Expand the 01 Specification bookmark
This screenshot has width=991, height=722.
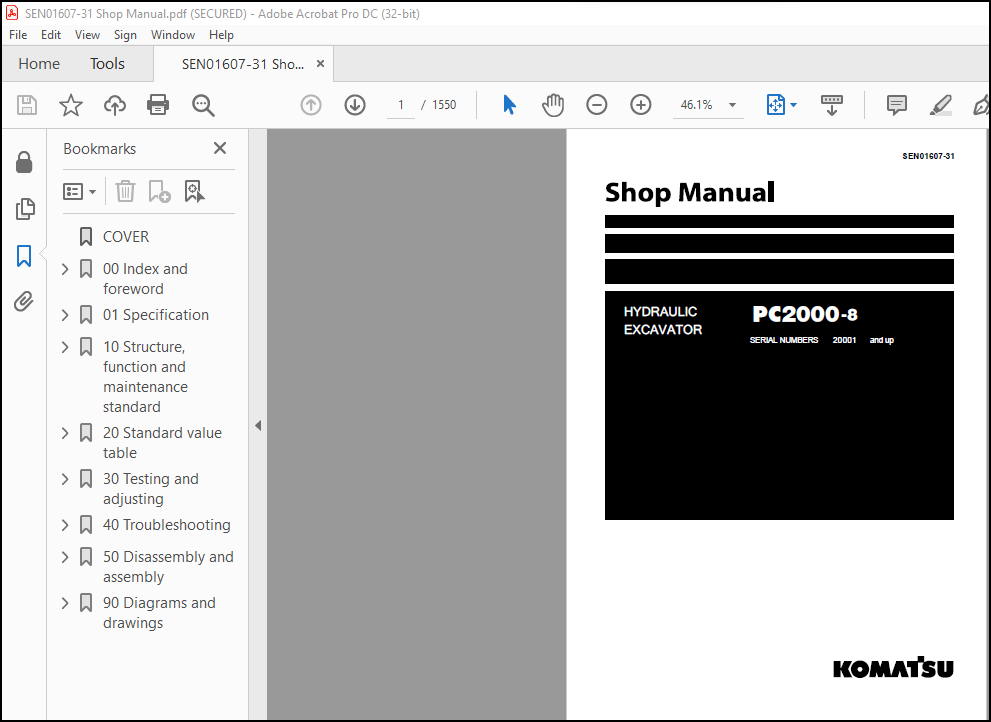coord(65,315)
